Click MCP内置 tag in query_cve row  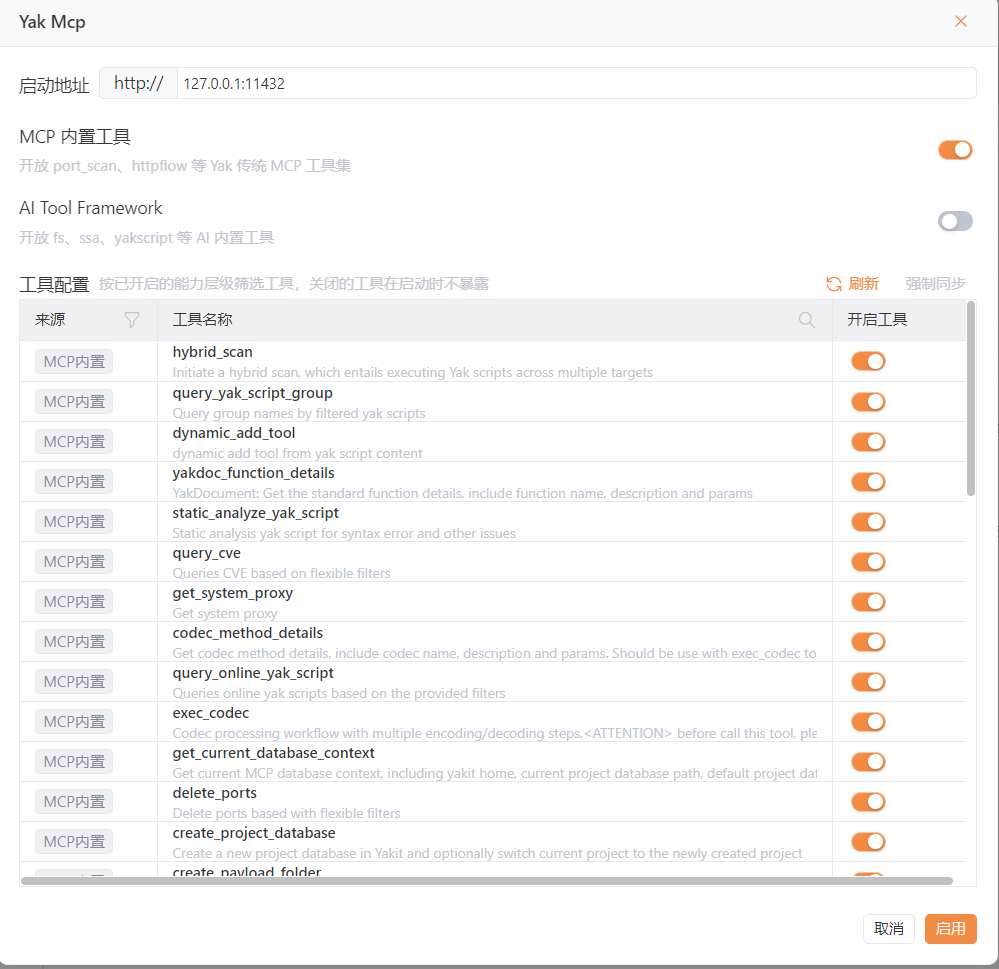(x=74, y=561)
